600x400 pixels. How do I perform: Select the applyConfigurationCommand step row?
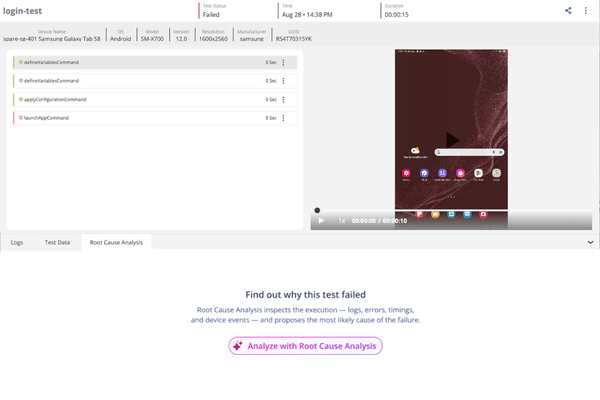[x=155, y=100]
